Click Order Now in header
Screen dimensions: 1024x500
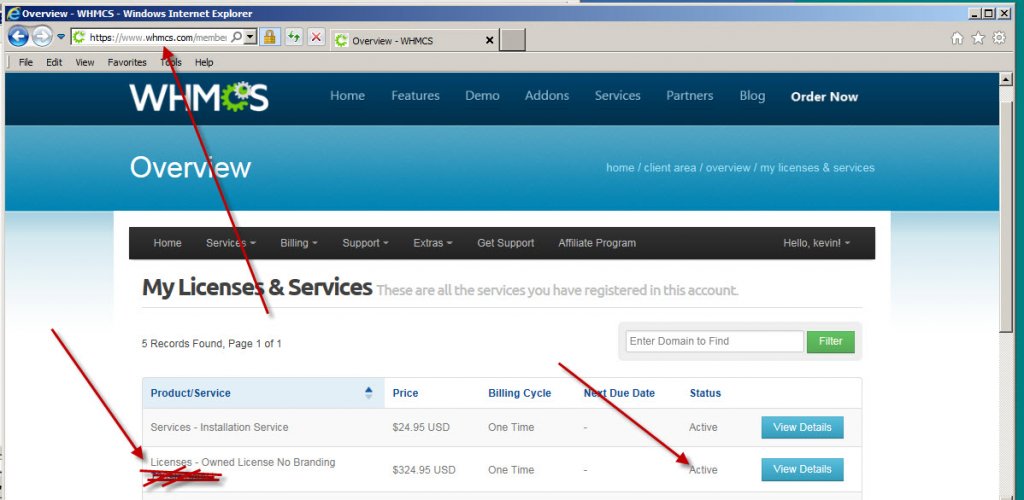(824, 97)
